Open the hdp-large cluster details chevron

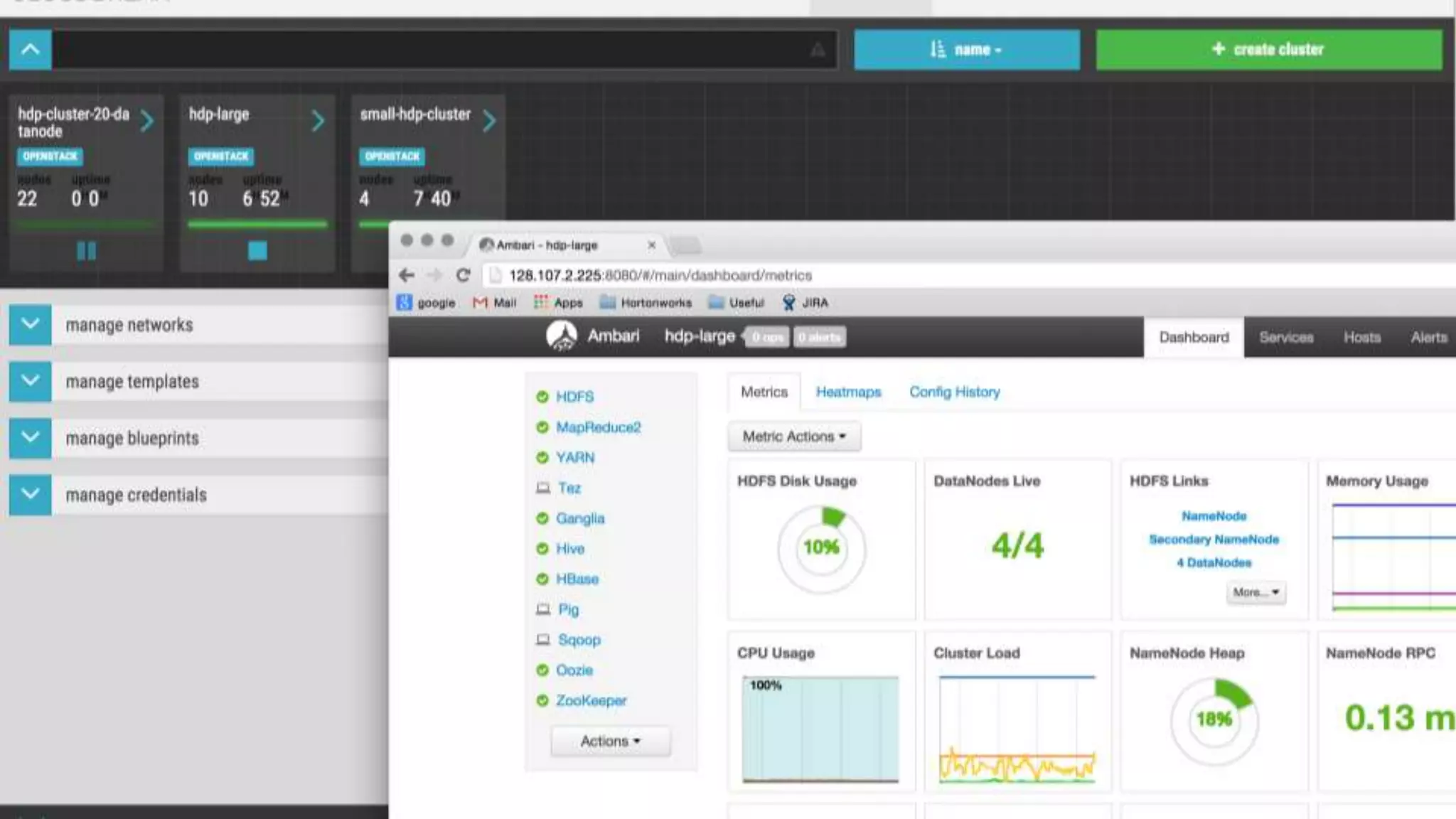coord(318,121)
